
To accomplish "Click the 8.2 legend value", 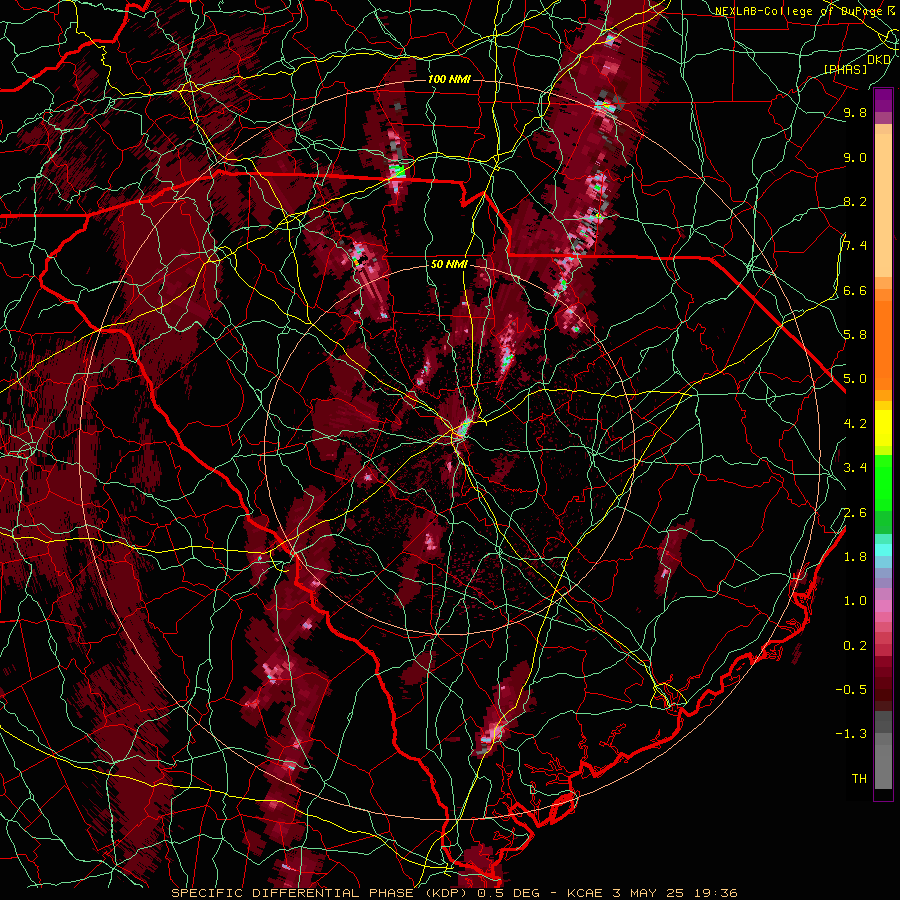I will coord(855,201).
